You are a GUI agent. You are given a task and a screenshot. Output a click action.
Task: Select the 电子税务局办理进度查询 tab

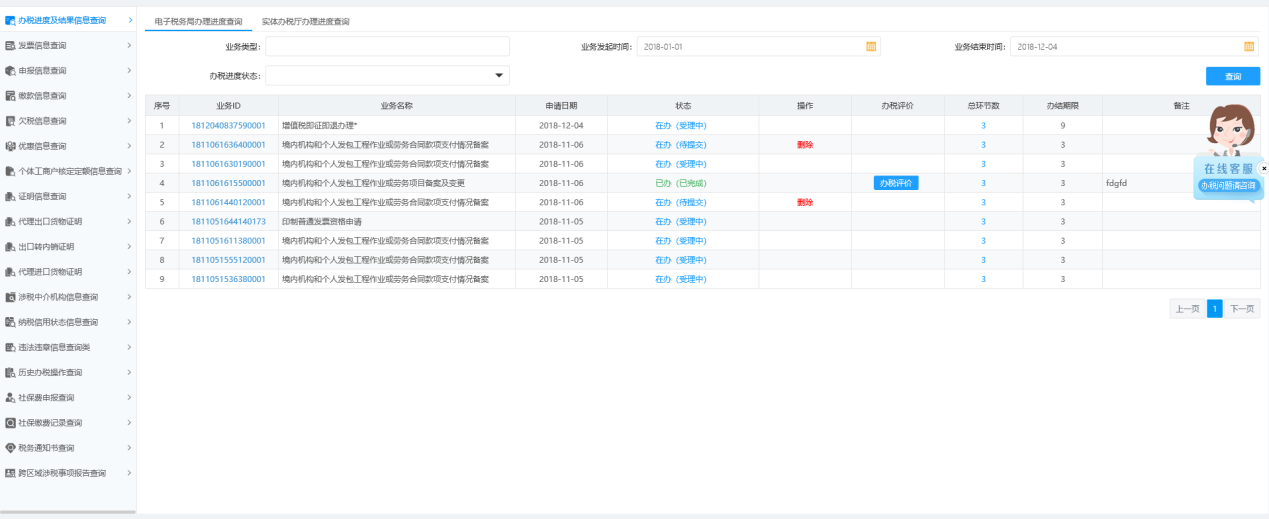click(x=198, y=21)
